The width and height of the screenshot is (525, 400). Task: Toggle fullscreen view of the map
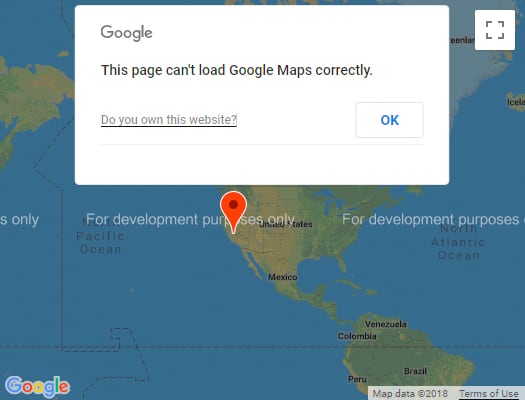pyautogui.click(x=495, y=30)
